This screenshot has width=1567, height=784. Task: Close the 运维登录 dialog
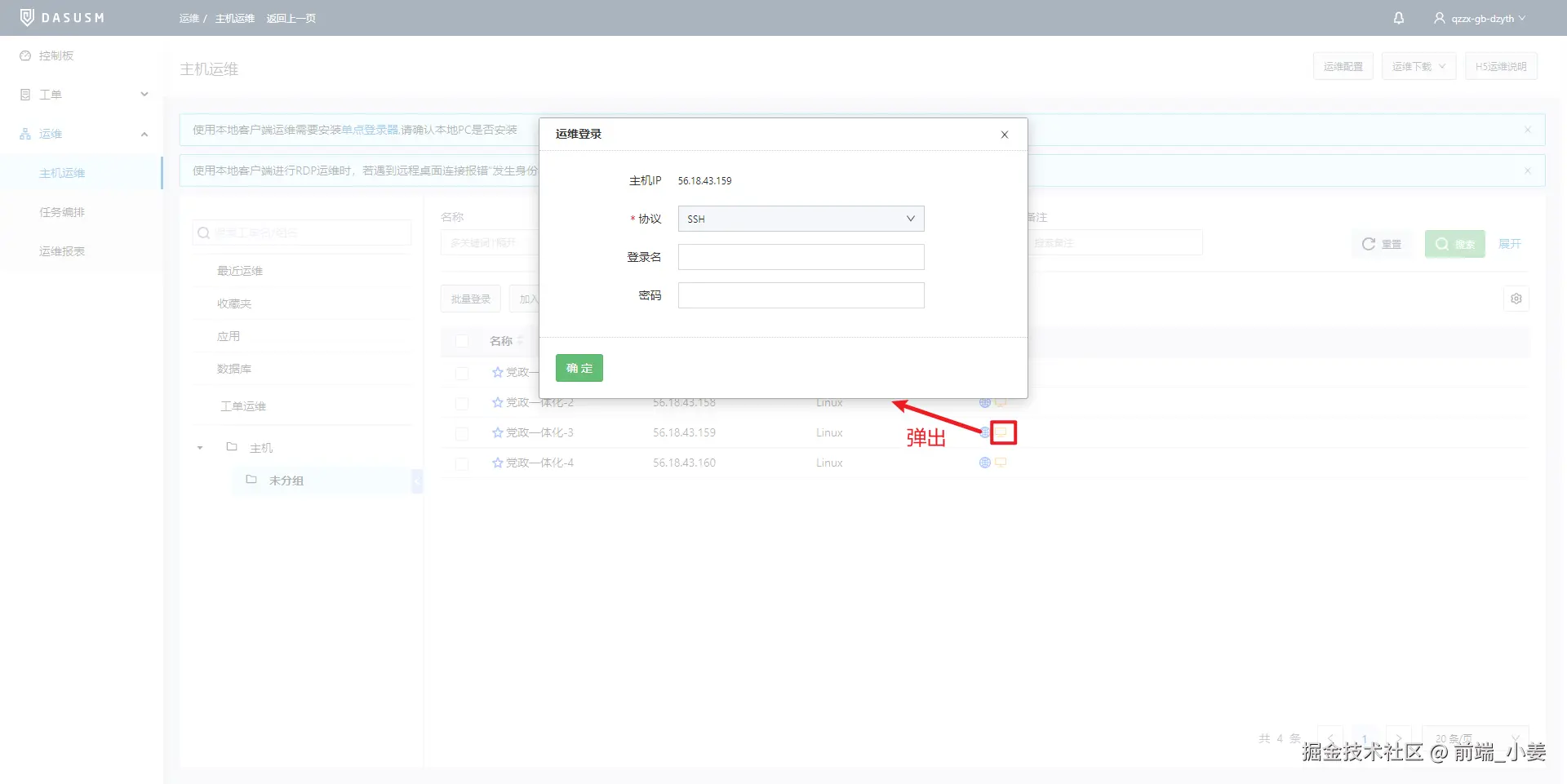1005,135
